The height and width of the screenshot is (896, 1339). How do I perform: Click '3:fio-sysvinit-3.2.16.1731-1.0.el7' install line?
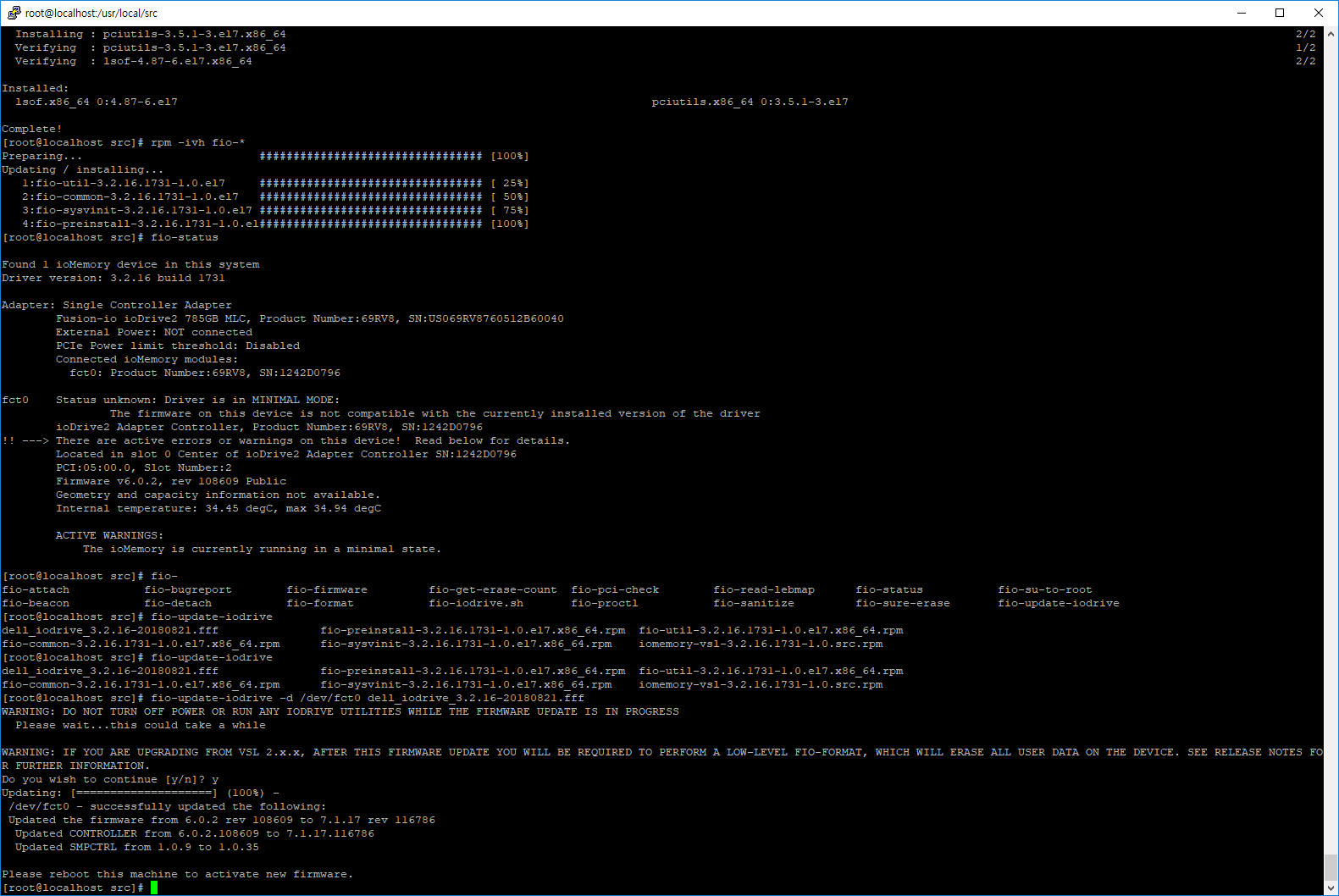(x=275, y=210)
